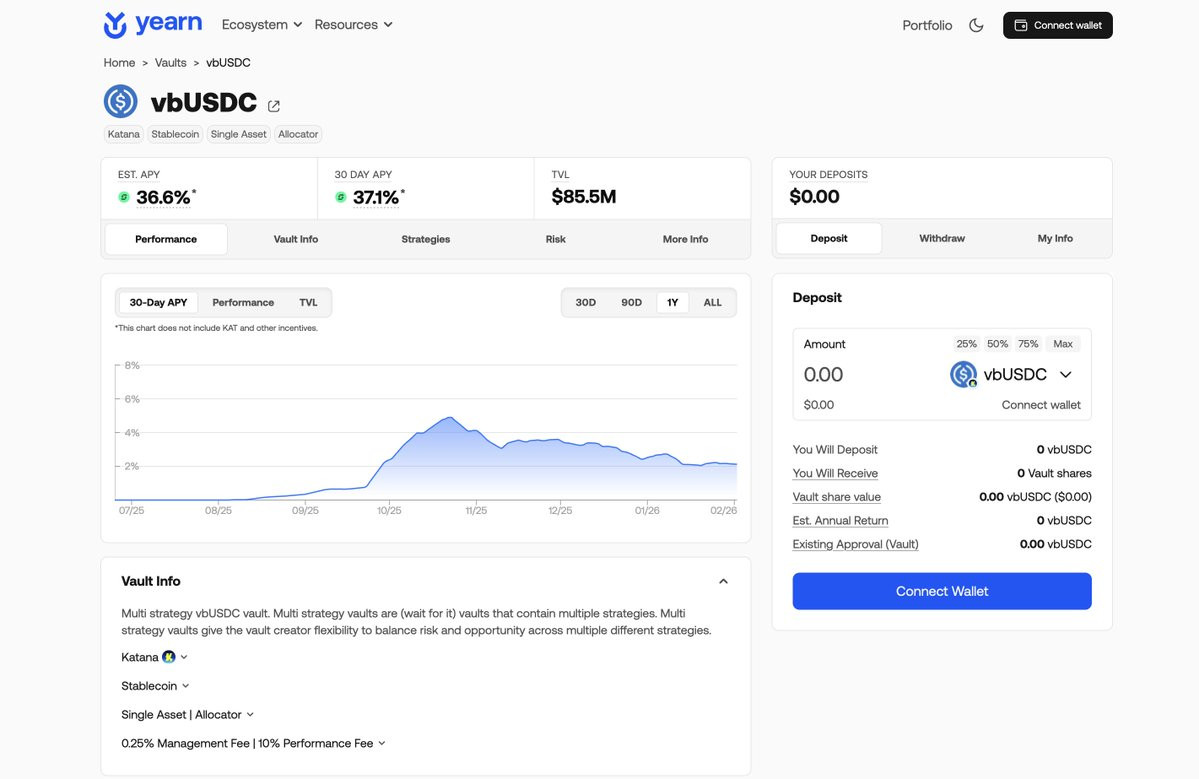Select the Performance tab under the stats

pos(166,239)
